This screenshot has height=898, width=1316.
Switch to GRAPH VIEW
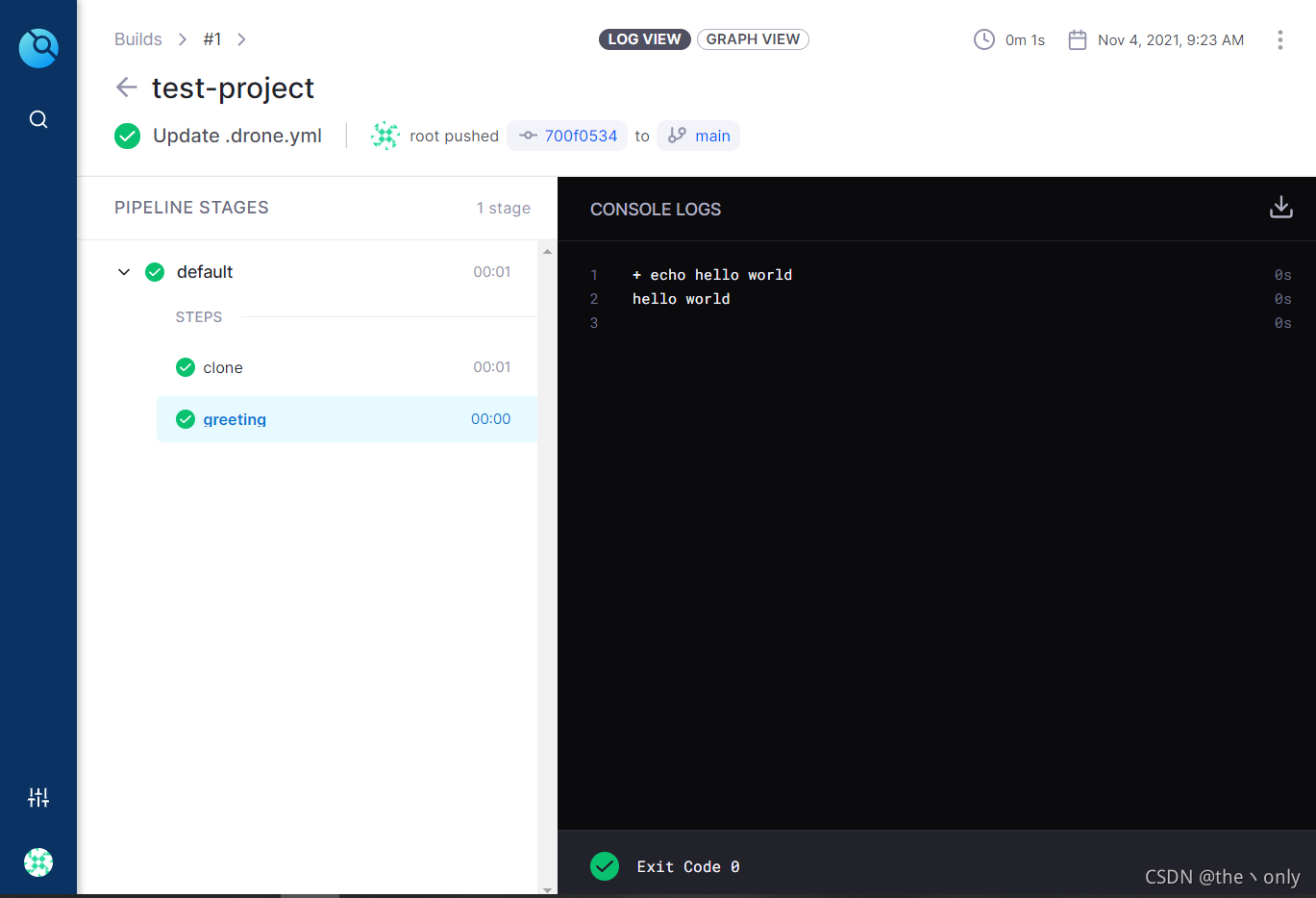[753, 39]
